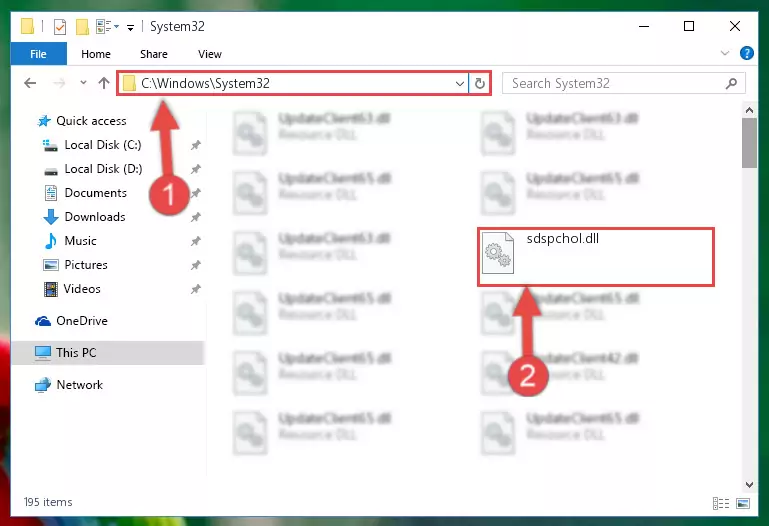Screen dimensions: 769x526
Task: Minimize the System32 window
Action: click(644, 26)
